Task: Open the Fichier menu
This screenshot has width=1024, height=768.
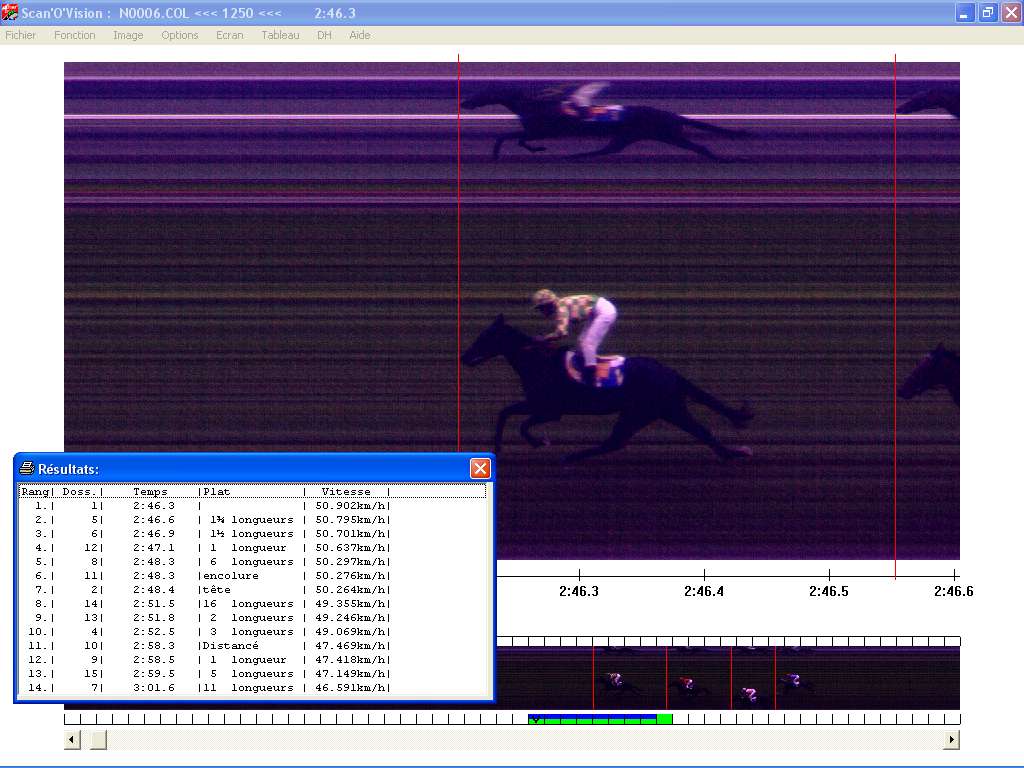Action: (20, 35)
